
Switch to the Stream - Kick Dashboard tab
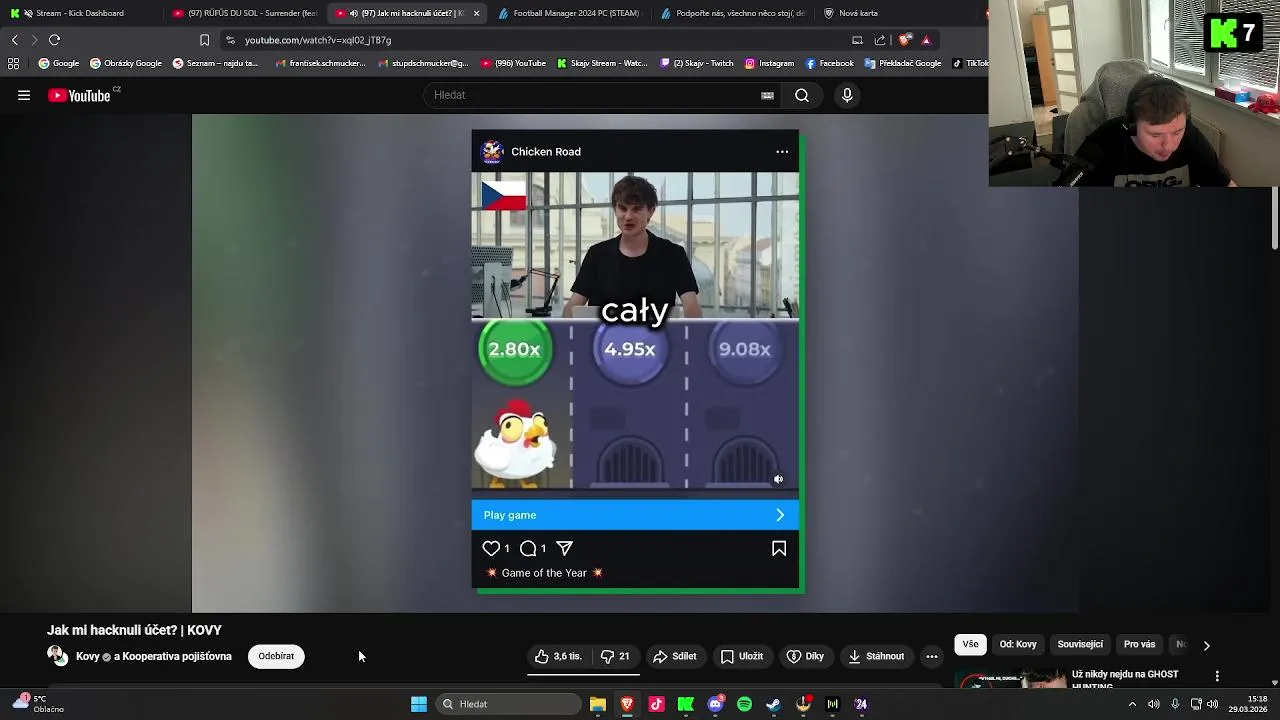click(80, 13)
